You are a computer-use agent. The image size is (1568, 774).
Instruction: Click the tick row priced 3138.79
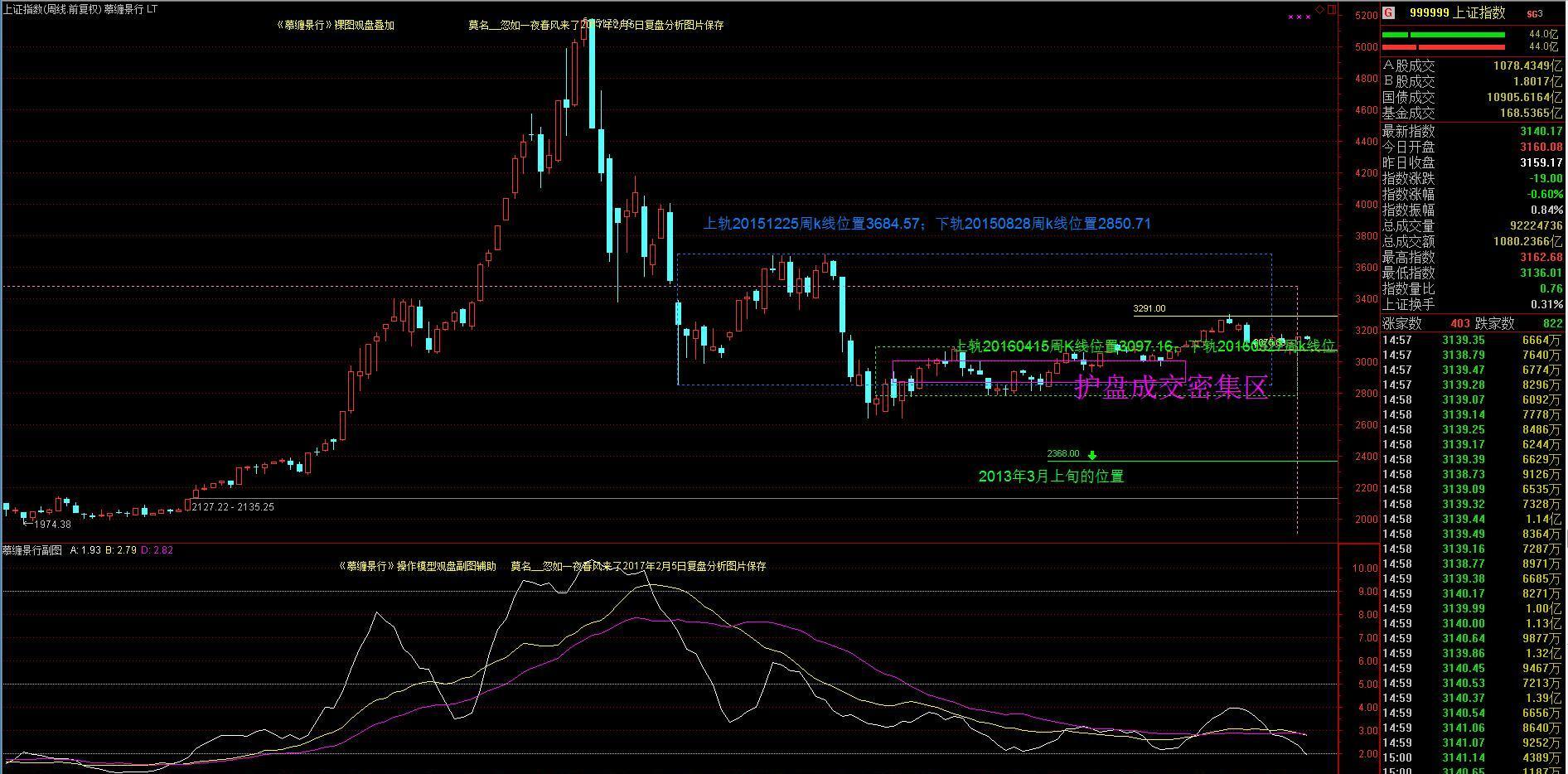click(x=1473, y=355)
